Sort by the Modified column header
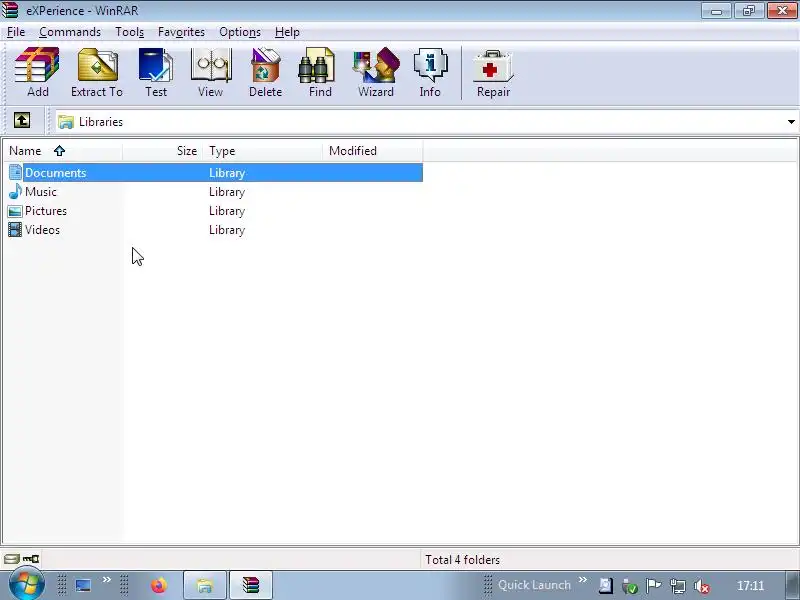 pos(373,151)
